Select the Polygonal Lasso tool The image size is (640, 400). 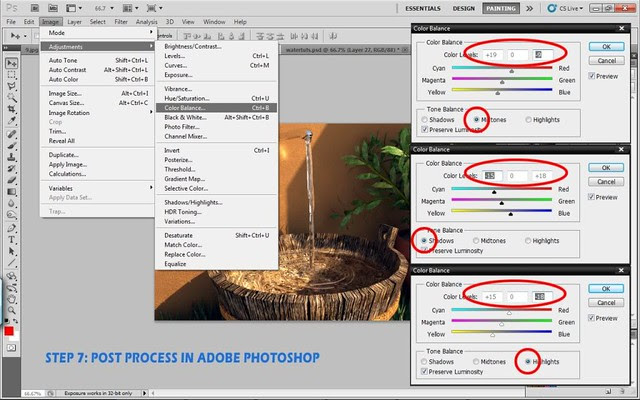[x=11, y=86]
